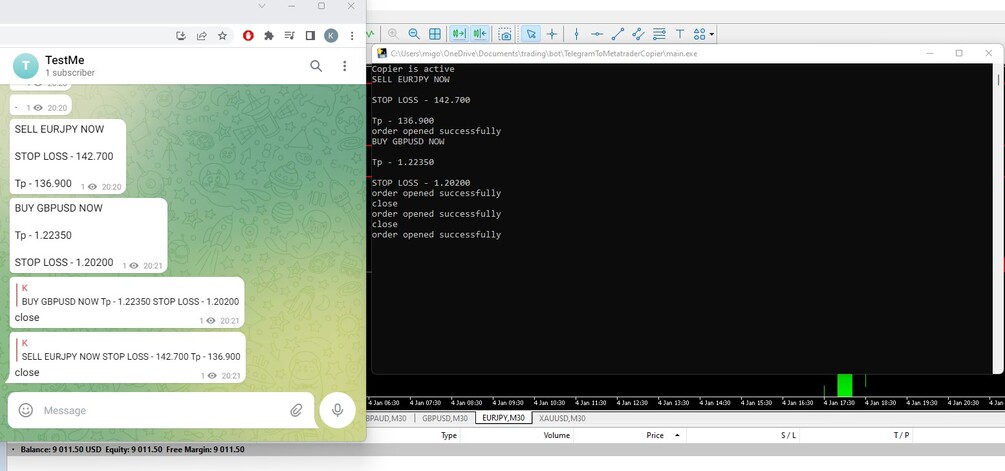Click MetaTrader zoom out magnifier icon
1005x471 pixels.
click(414, 34)
